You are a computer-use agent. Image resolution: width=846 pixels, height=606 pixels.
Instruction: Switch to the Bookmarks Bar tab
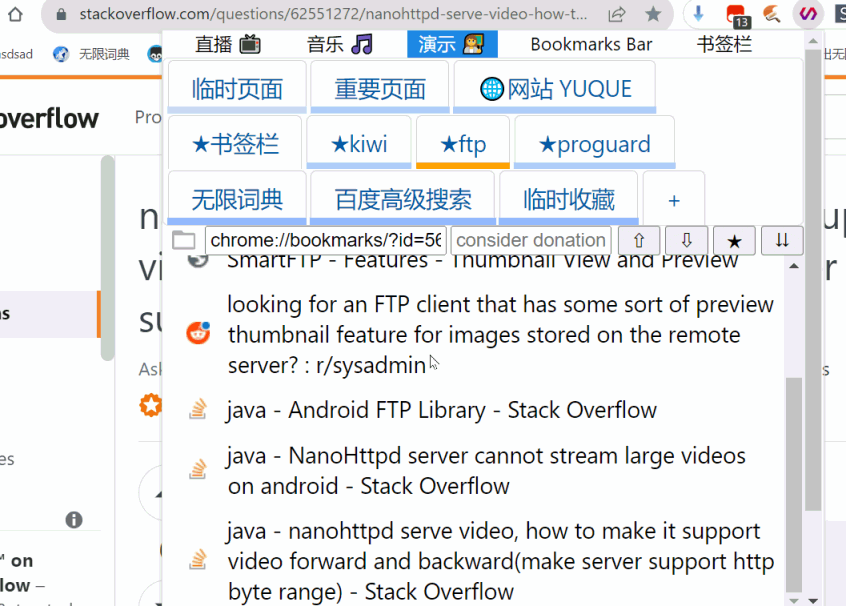tap(591, 44)
